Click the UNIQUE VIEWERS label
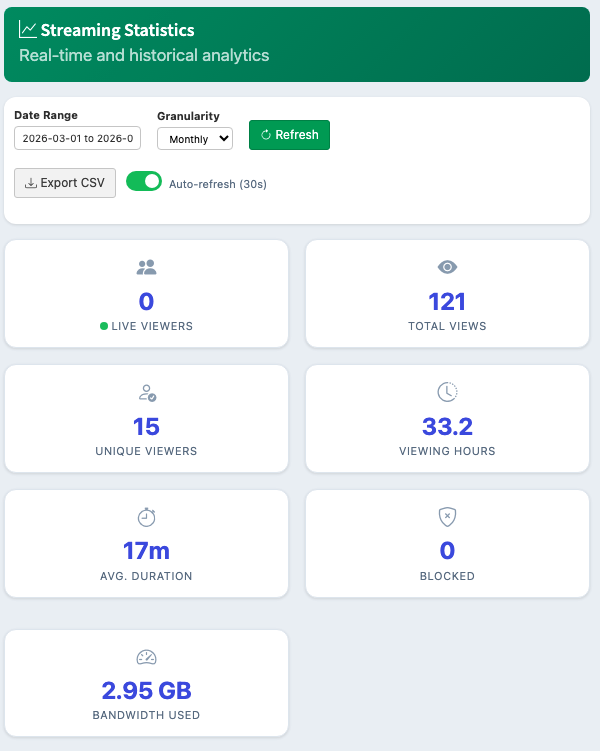This screenshot has height=751, width=600. [x=146, y=451]
